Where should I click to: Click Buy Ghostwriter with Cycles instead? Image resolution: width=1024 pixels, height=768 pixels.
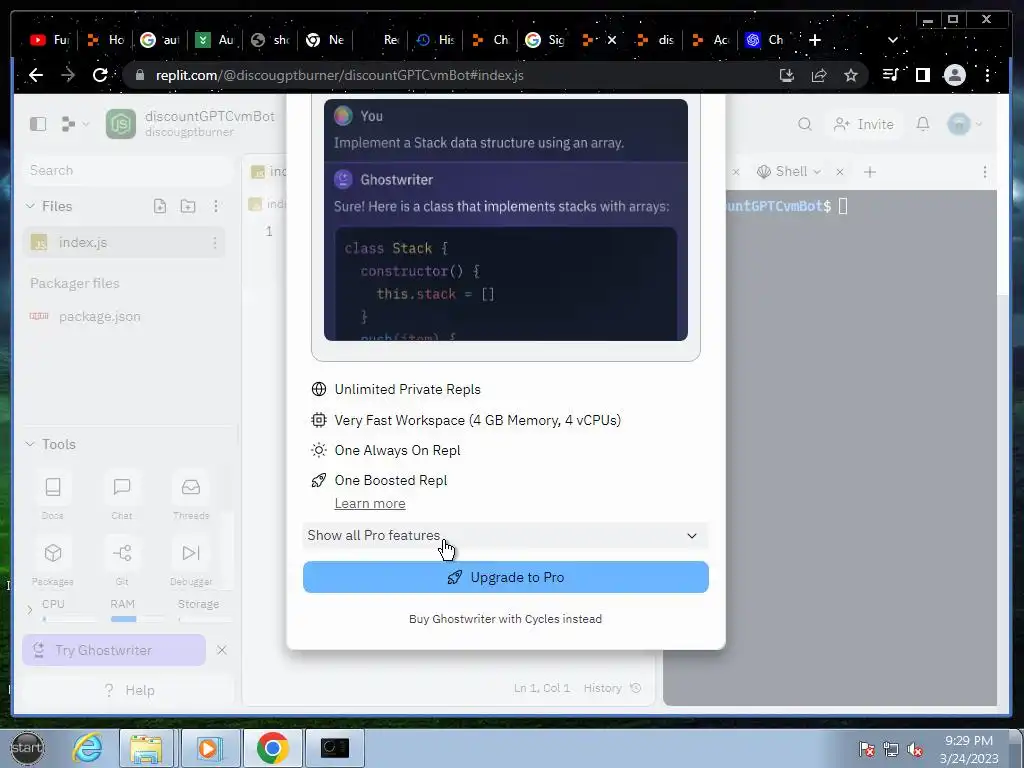[505, 619]
